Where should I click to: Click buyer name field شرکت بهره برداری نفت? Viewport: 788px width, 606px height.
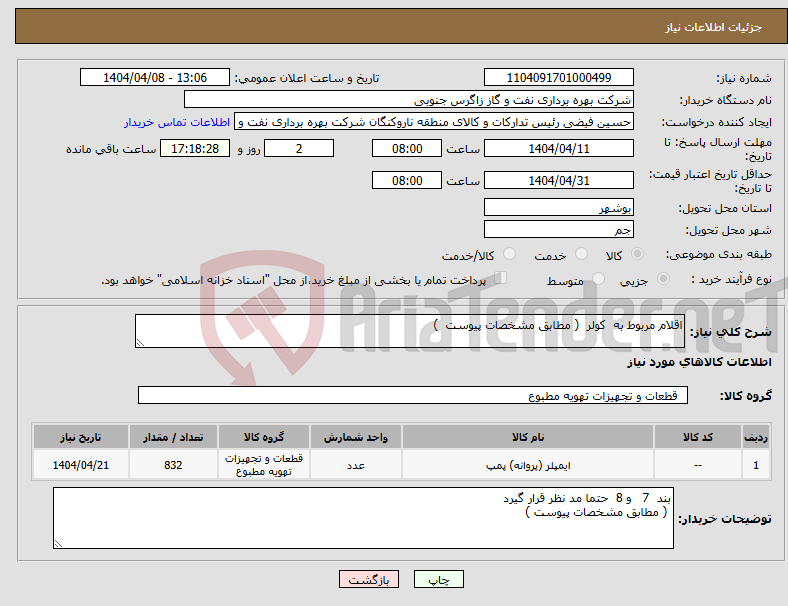click(x=409, y=99)
